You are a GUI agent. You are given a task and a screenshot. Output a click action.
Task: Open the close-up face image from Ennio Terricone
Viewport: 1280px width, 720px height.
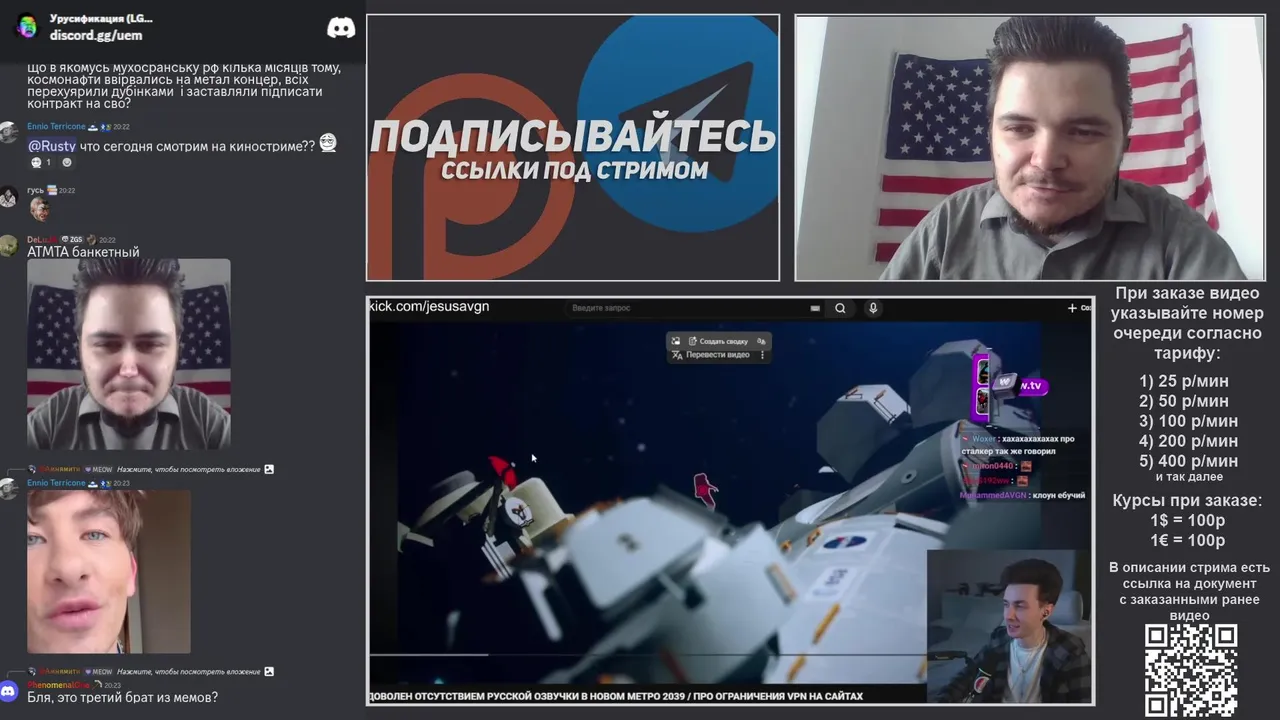tap(108, 571)
